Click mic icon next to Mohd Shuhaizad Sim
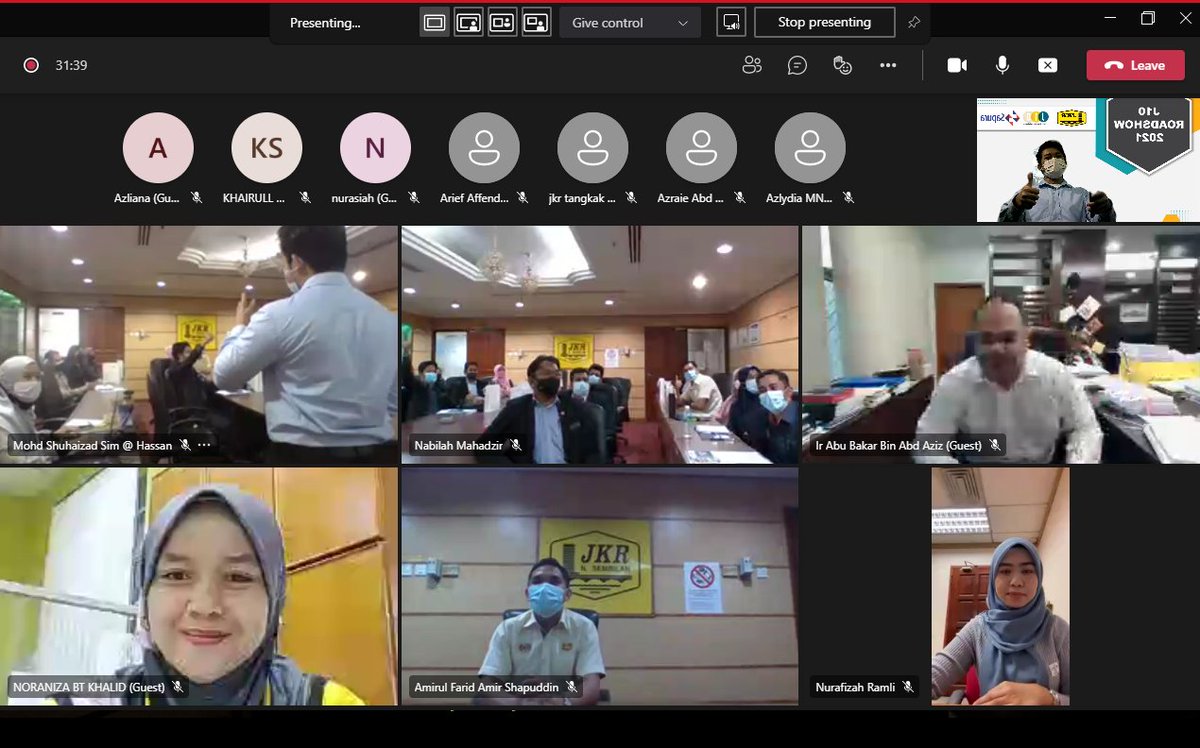1200x748 pixels. click(x=185, y=445)
